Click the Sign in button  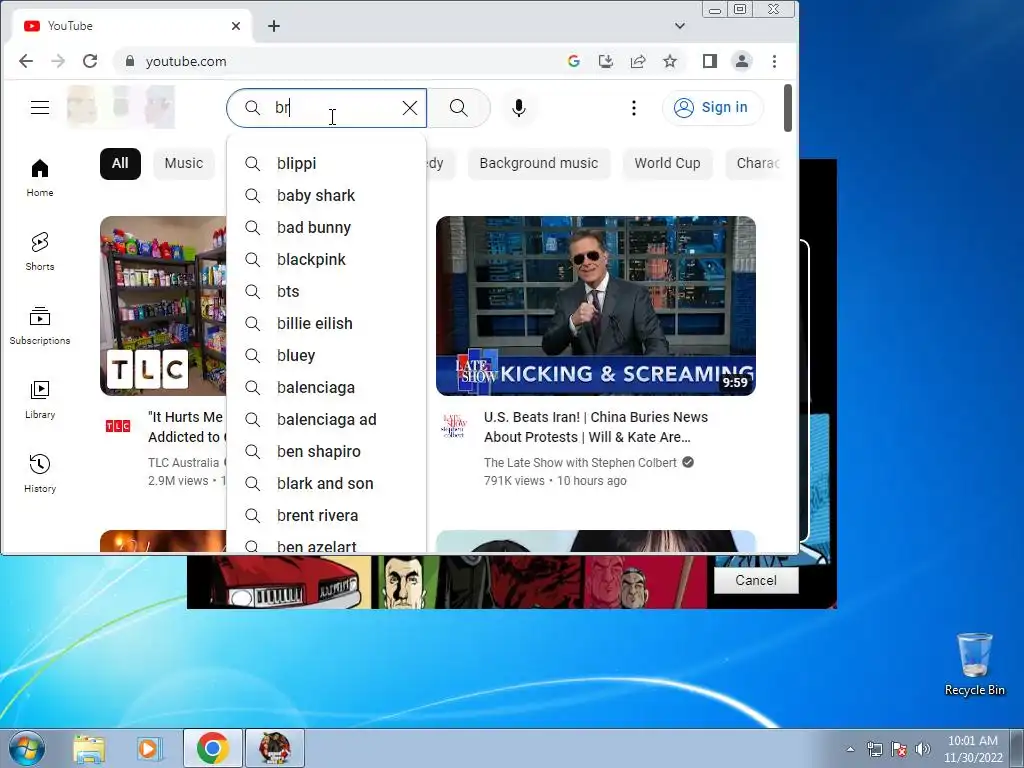(x=712, y=108)
